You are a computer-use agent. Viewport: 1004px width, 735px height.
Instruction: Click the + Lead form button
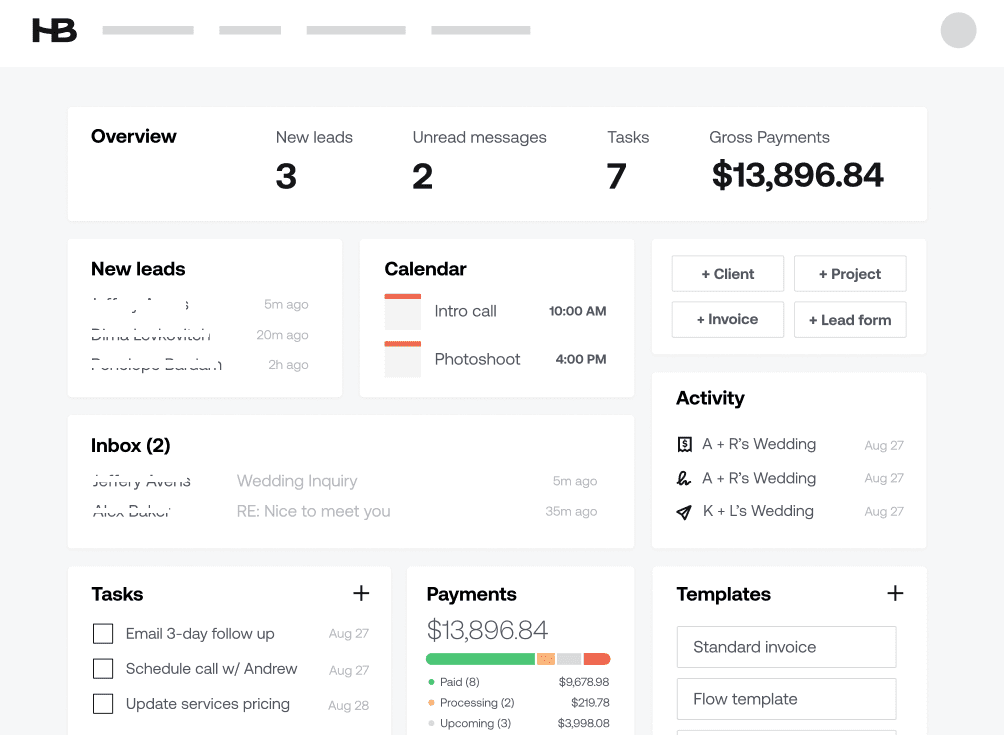pos(850,319)
